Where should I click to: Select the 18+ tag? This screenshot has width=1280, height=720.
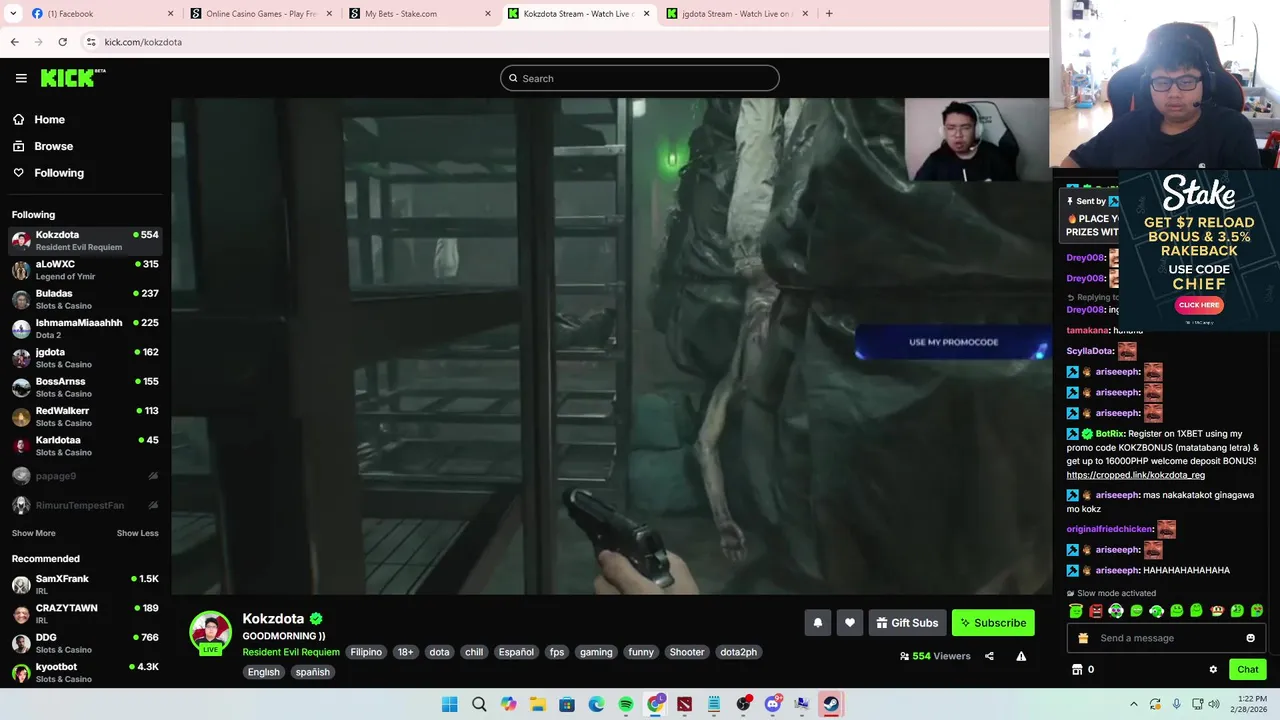(x=405, y=652)
